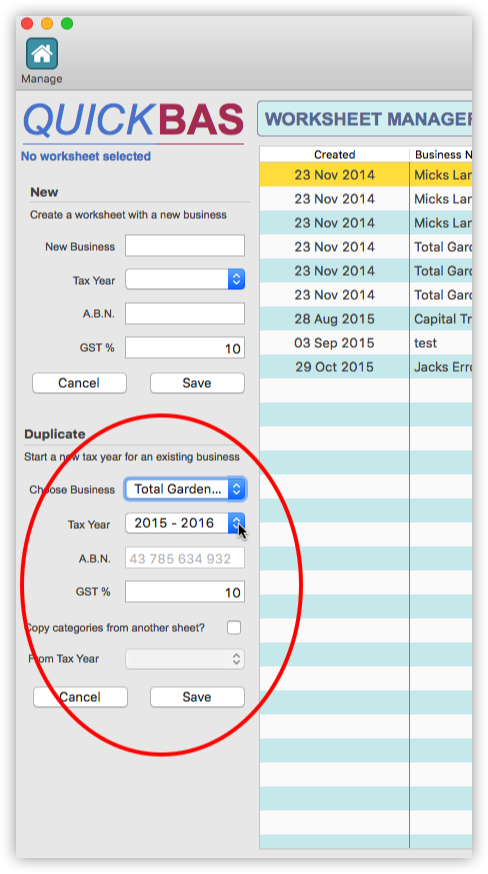The width and height of the screenshot is (488, 874).
Task: Click the New Business input field
Action: click(185, 246)
